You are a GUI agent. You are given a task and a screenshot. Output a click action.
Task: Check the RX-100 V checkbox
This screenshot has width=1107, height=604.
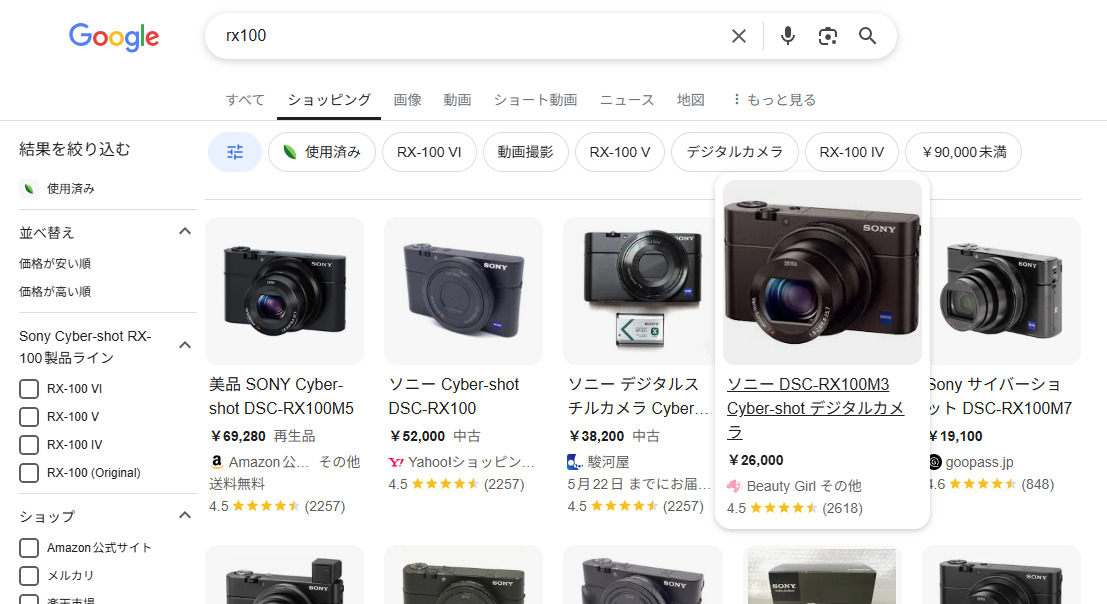(29, 417)
